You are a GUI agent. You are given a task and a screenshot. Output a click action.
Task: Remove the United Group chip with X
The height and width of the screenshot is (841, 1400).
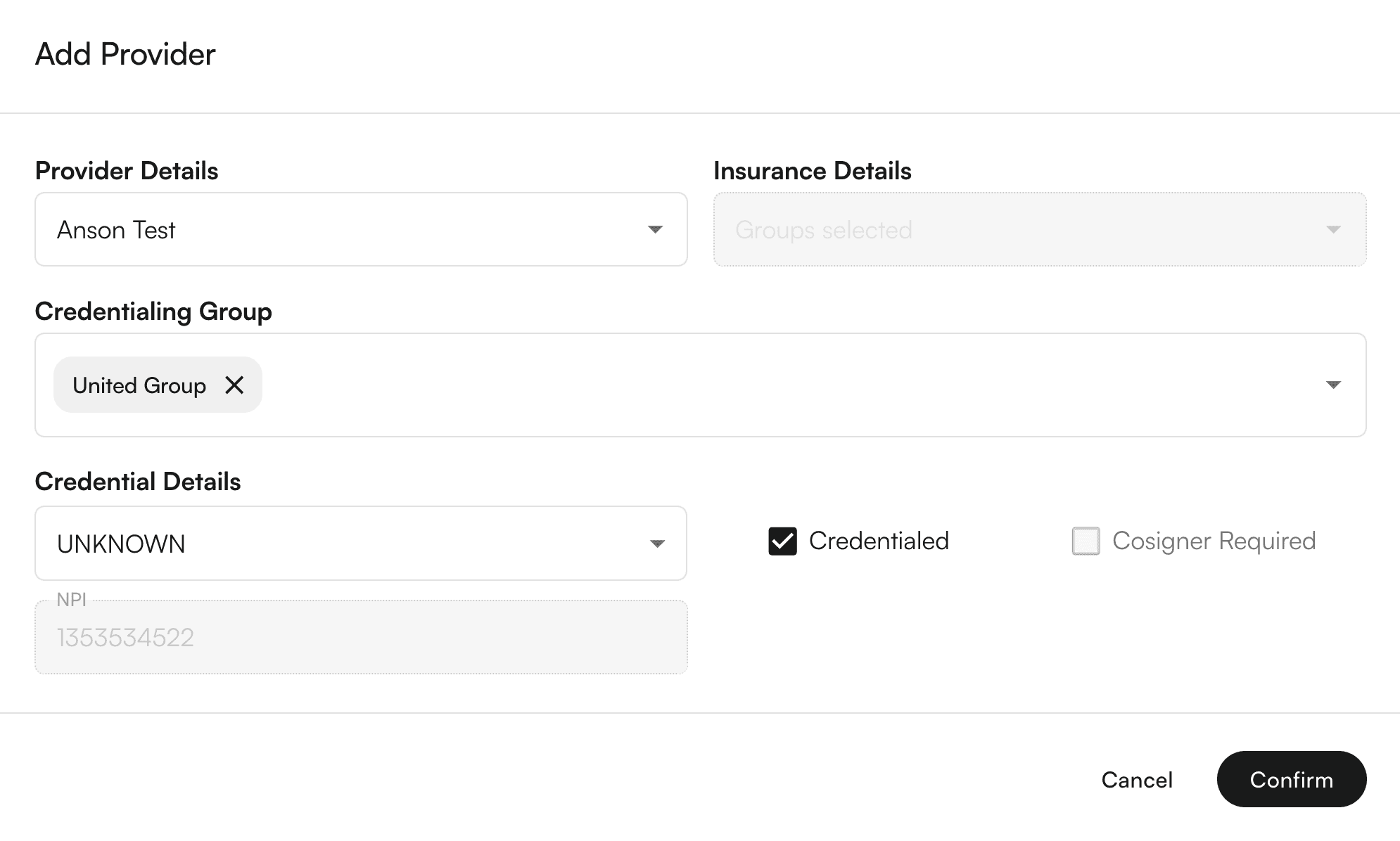[x=234, y=385]
